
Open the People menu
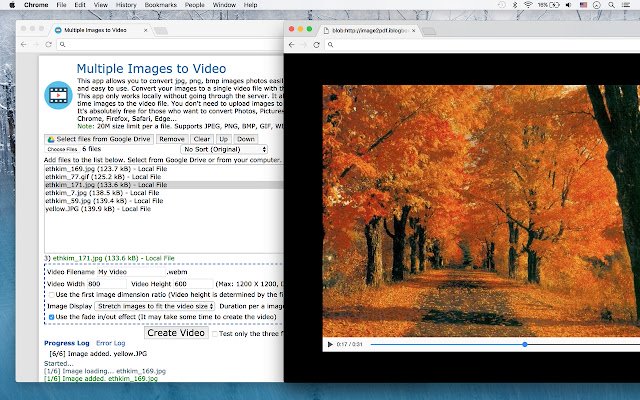coord(195,5)
